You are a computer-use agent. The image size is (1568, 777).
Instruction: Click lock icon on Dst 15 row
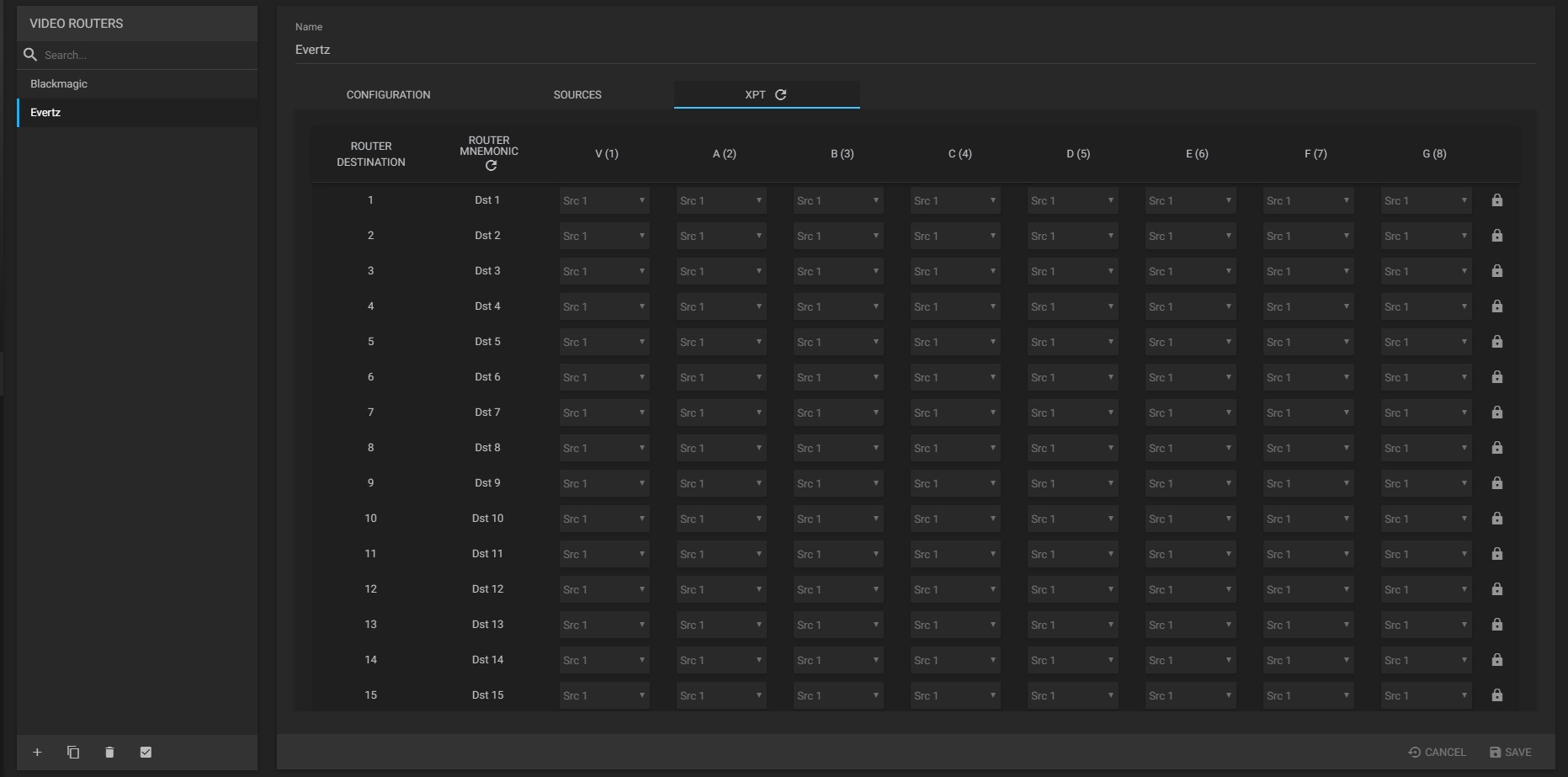coord(1496,695)
